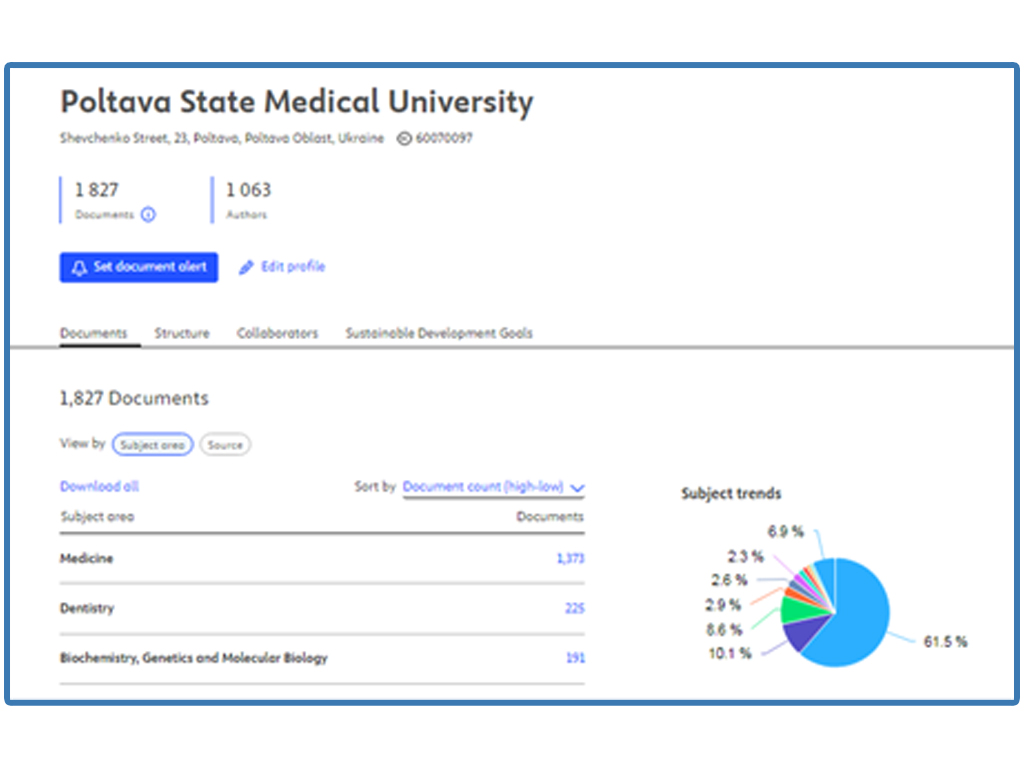The image size is (1024, 768).
Task: Select the Subject area view pill
Action: click(153, 445)
